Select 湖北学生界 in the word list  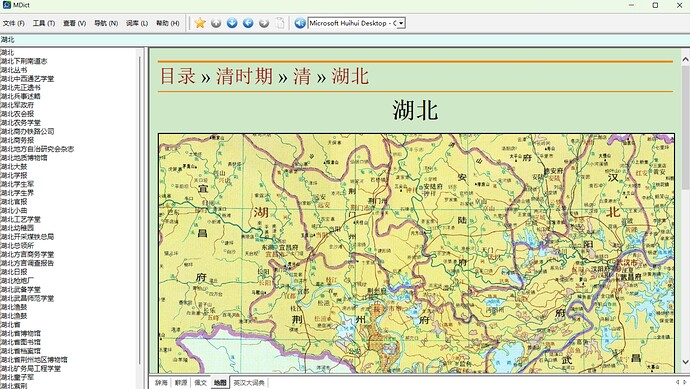coord(17,193)
